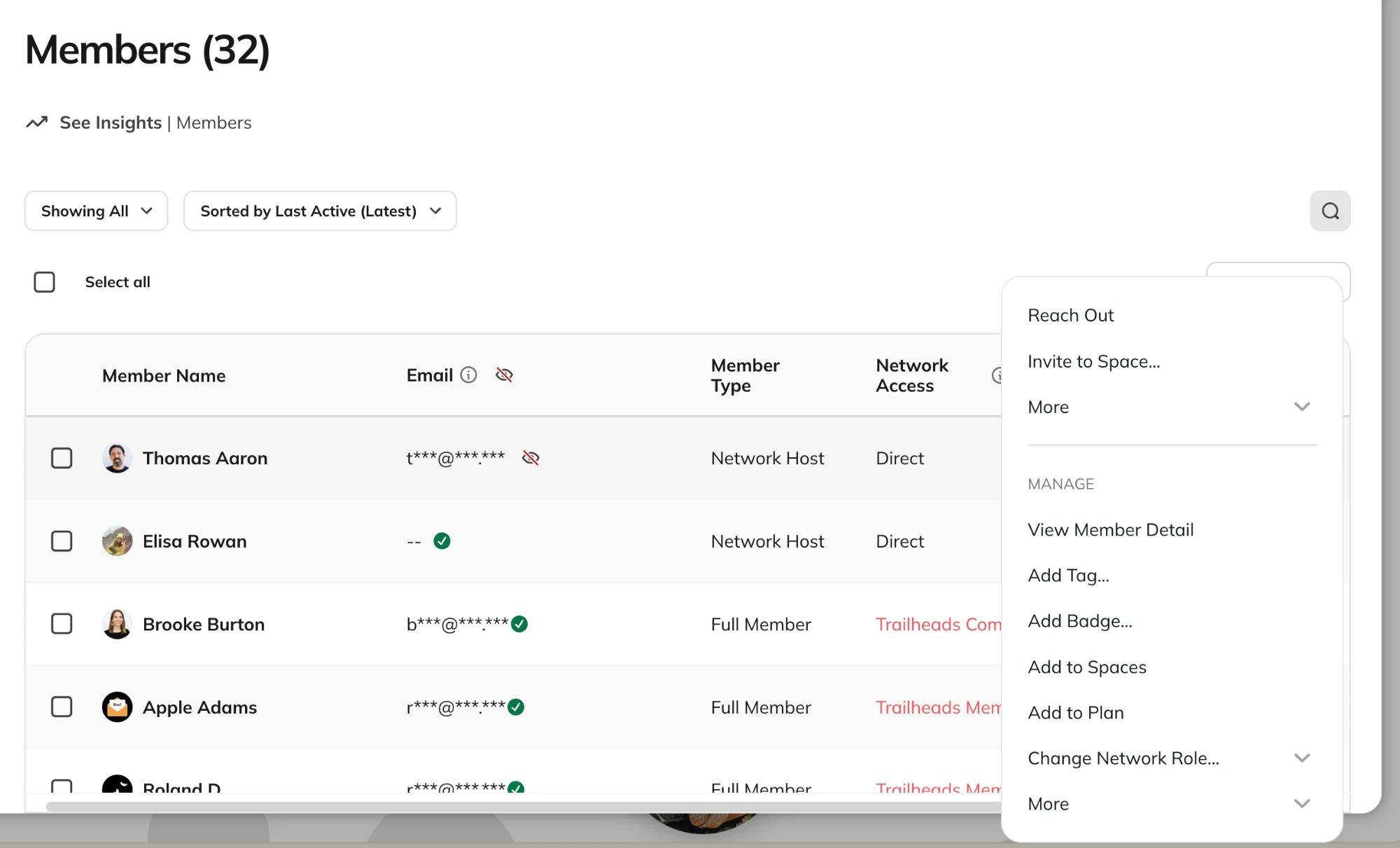1400x848 pixels.
Task: Open View Member Detail
Action: point(1111,530)
